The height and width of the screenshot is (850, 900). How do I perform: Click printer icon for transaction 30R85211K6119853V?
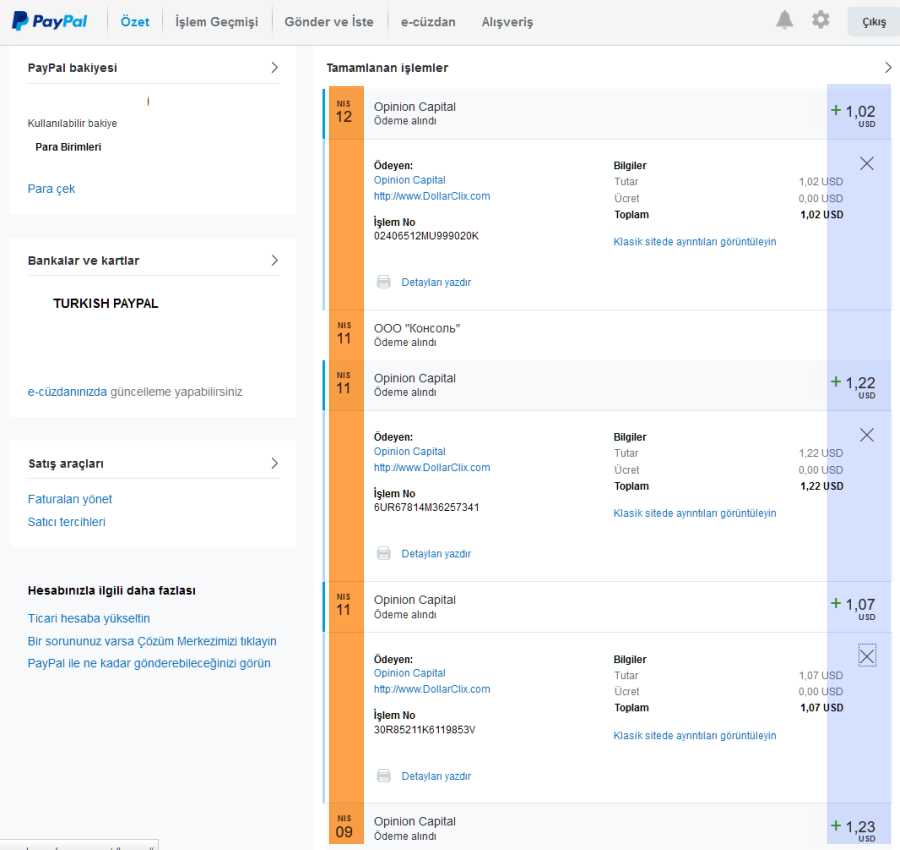tap(383, 776)
